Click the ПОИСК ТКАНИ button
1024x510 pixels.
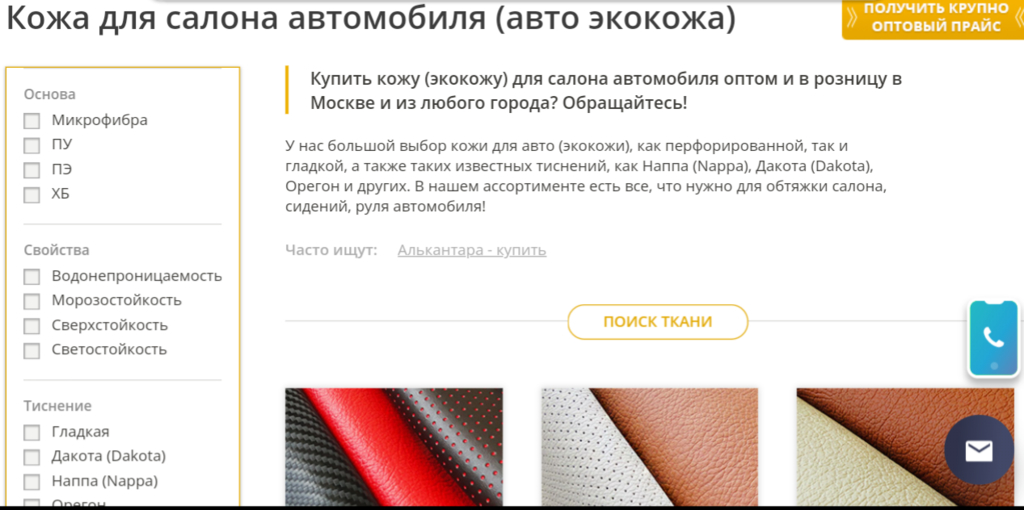pyautogui.click(x=658, y=322)
